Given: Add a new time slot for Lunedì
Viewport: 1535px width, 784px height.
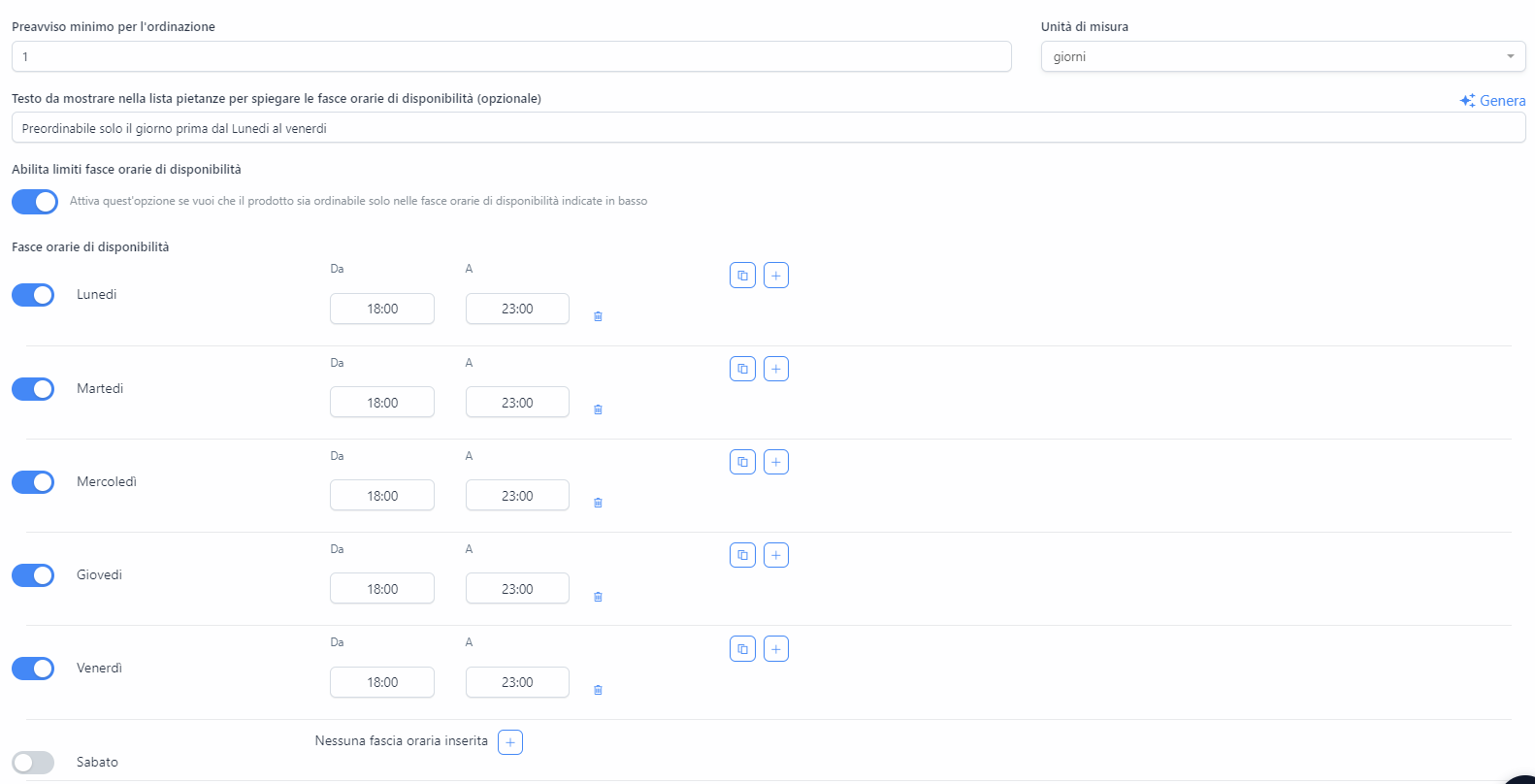Looking at the screenshot, I should (x=776, y=276).
